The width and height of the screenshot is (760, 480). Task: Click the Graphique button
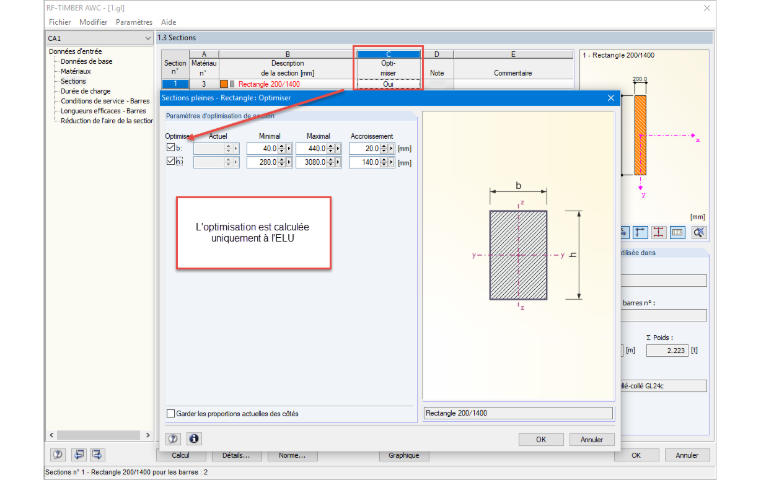pyautogui.click(x=404, y=456)
